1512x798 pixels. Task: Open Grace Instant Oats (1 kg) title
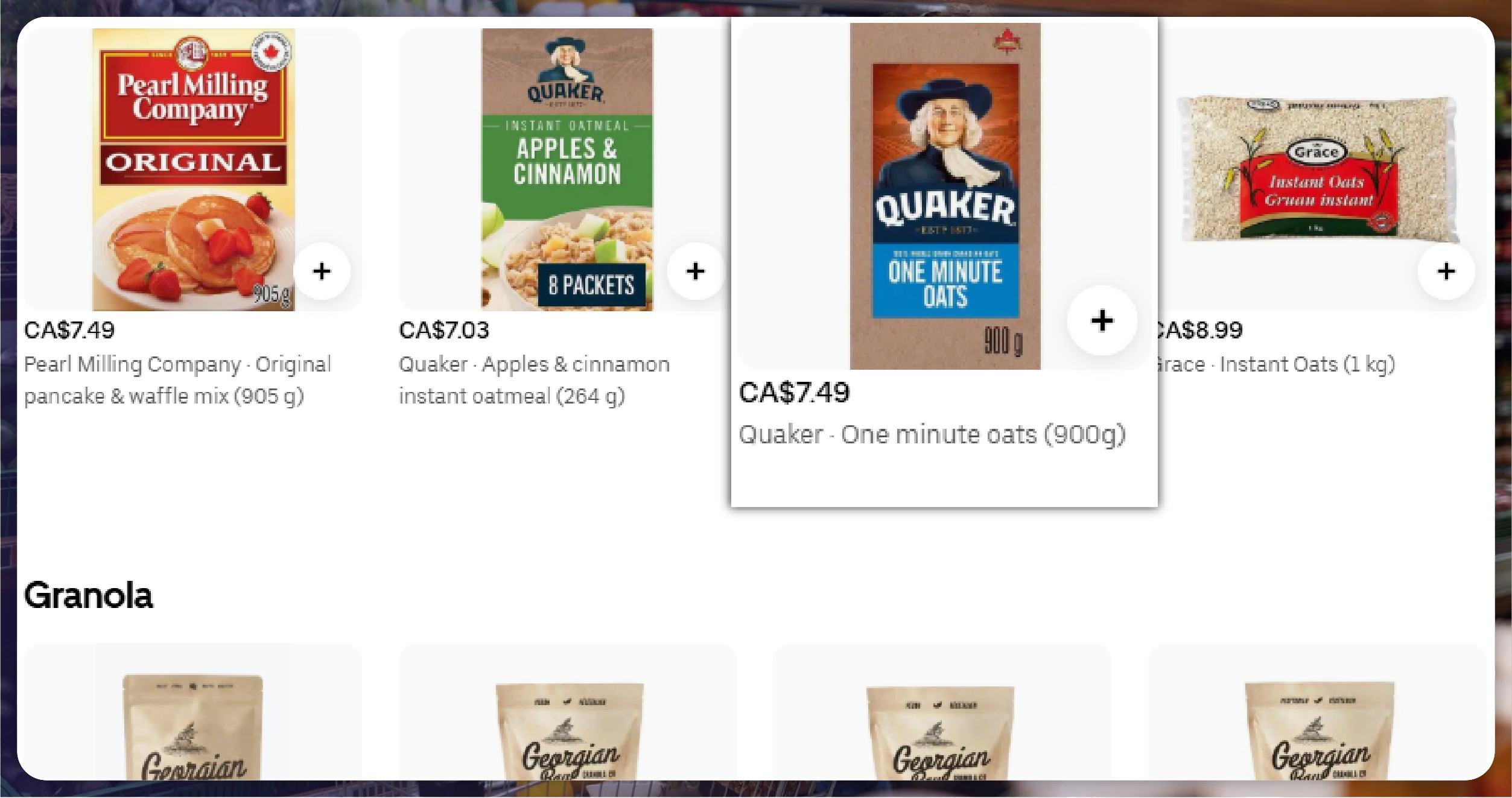[1275, 364]
